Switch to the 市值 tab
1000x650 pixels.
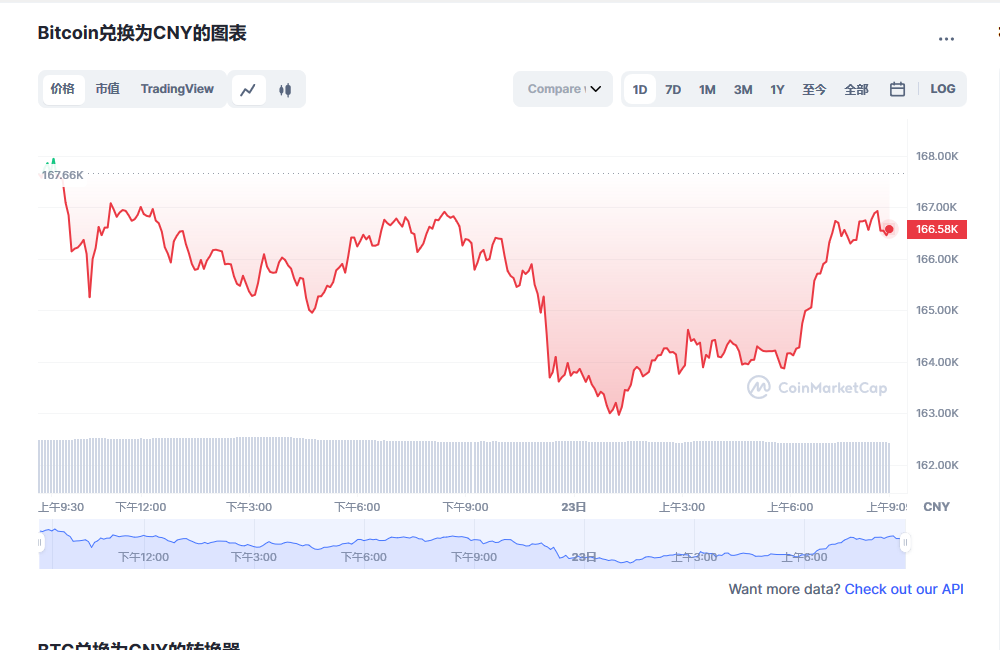click(x=107, y=89)
